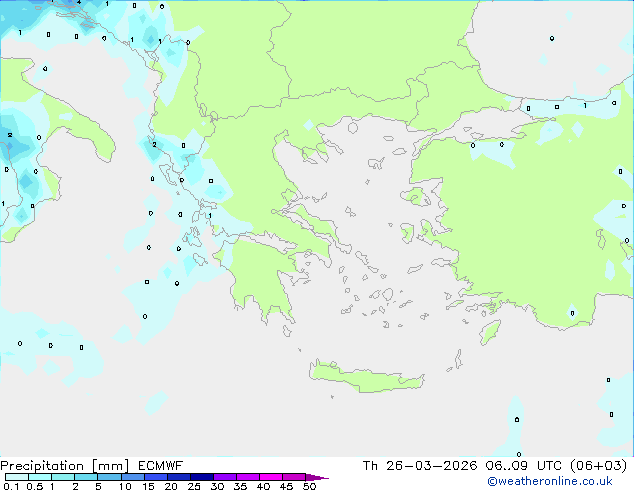
Task: Click the "25" legend scale label
Action: click(x=194, y=486)
